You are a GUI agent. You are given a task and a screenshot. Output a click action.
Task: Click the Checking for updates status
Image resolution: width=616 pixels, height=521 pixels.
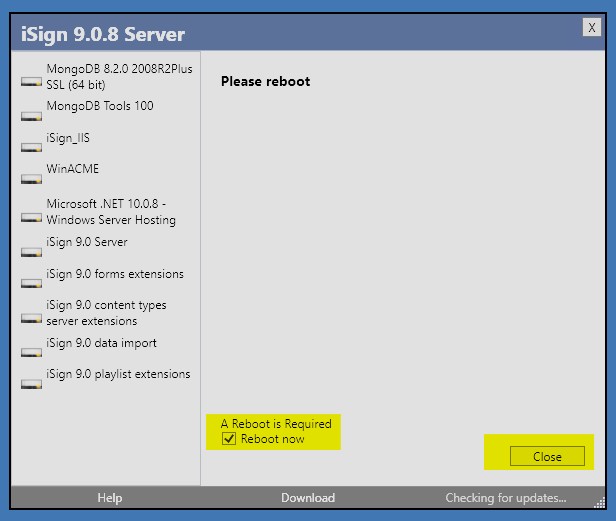pos(506,498)
